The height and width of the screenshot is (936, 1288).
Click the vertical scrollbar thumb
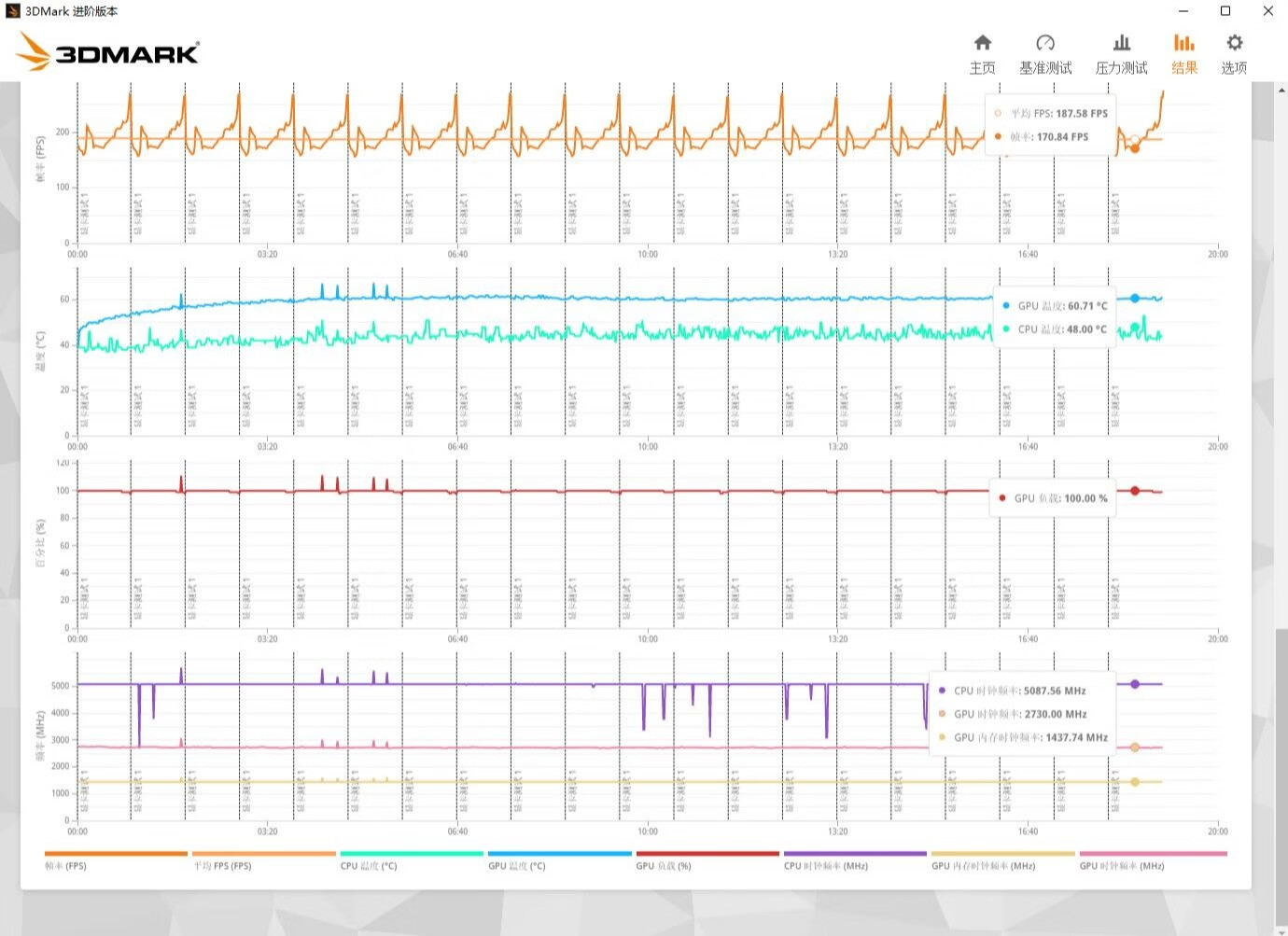point(1281,775)
